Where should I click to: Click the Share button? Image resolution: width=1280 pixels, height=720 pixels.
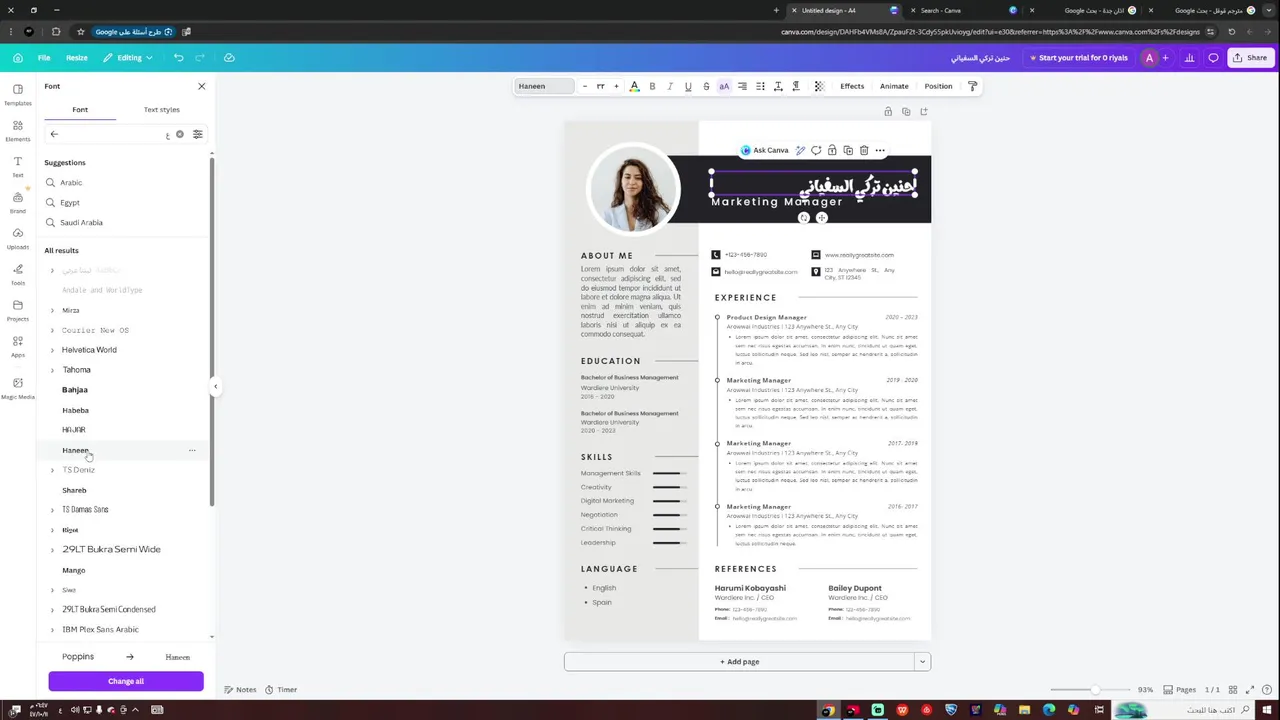click(x=1250, y=58)
